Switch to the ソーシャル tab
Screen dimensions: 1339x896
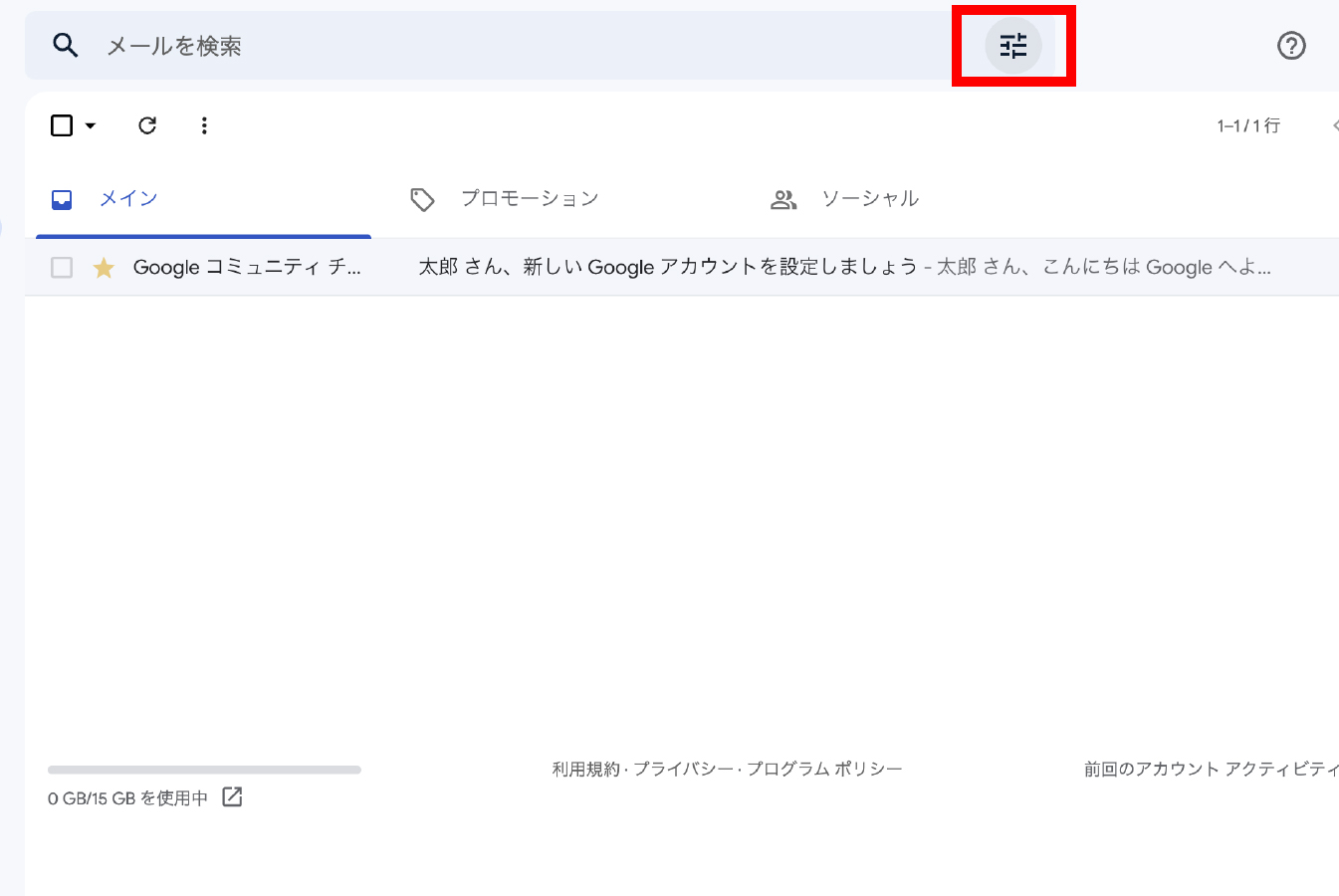pos(869,199)
